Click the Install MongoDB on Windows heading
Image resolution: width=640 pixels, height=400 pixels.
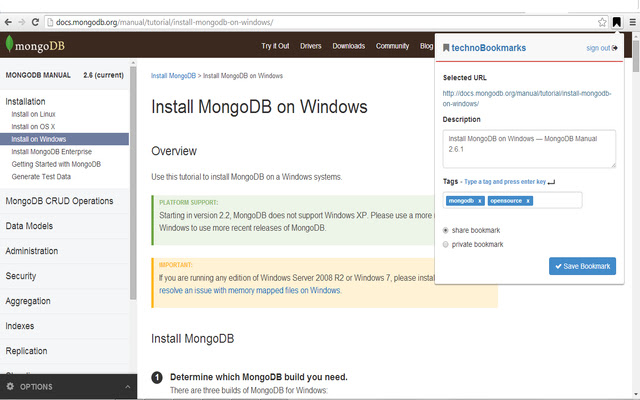tap(259, 107)
